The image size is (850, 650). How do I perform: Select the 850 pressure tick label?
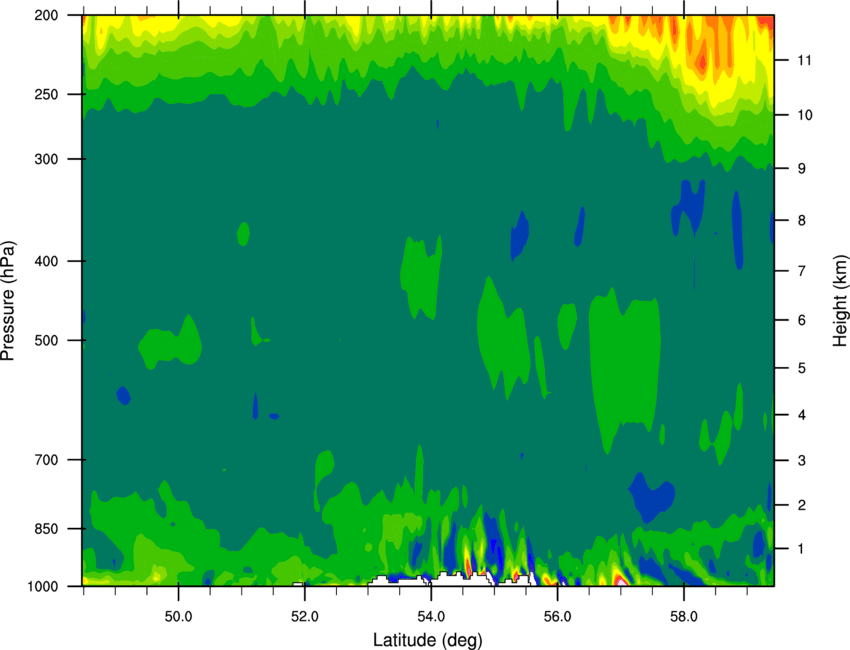pos(46,529)
